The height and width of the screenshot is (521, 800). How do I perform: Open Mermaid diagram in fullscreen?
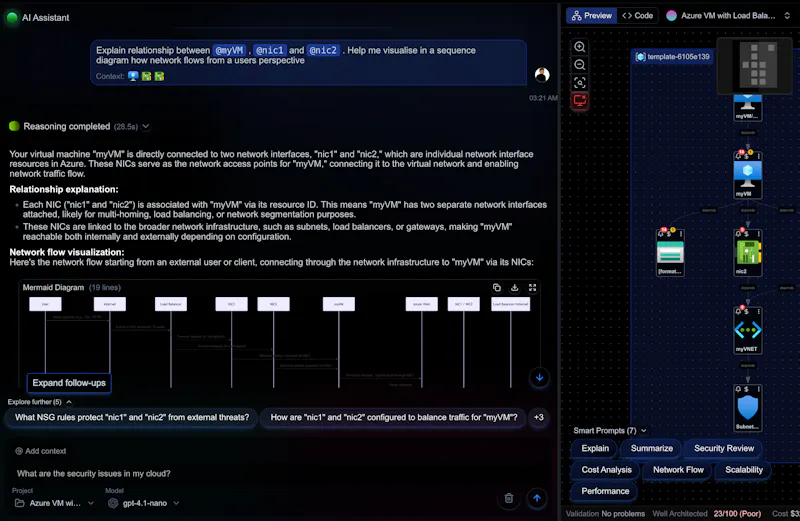pos(532,288)
